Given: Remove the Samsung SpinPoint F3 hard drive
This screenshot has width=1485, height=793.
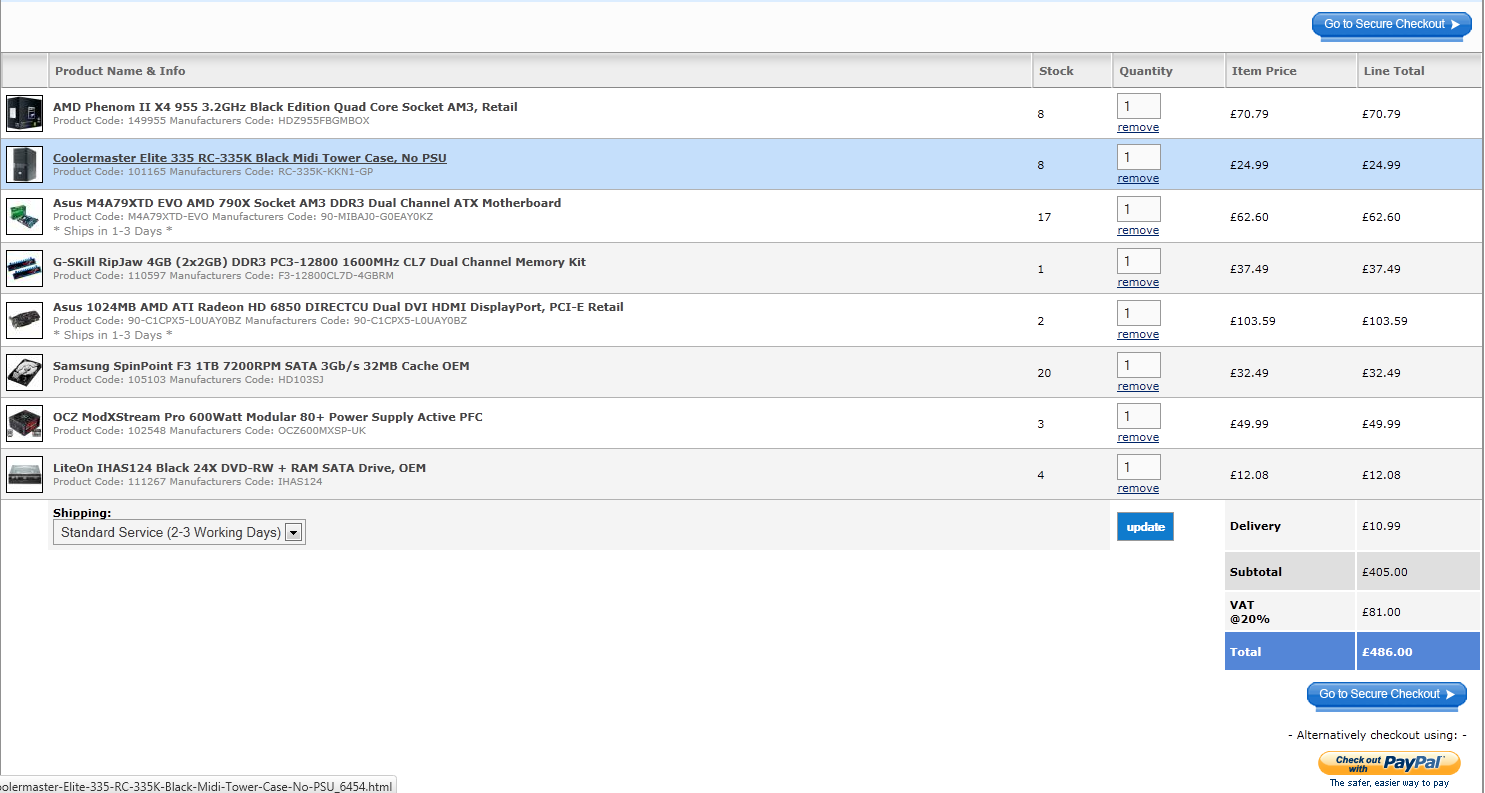Looking at the screenshot, I should [1138, 387].
